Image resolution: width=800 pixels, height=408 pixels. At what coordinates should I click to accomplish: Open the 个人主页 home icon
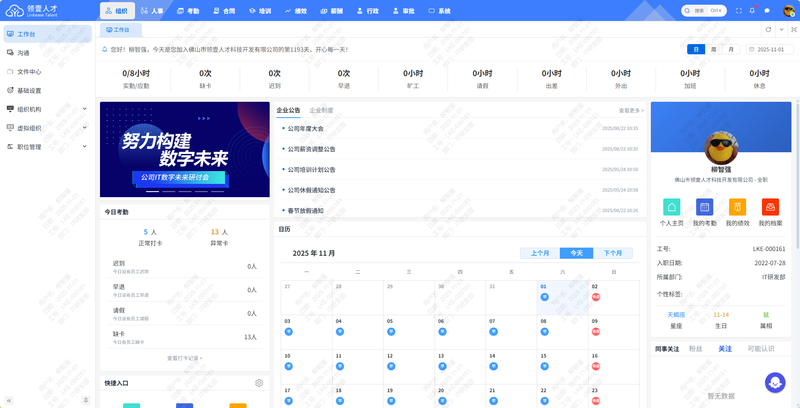673,207
